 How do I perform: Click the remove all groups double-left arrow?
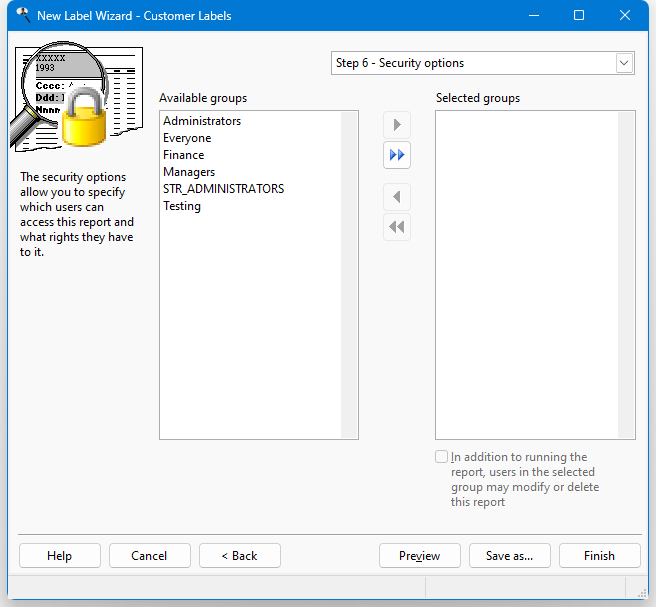click(x=397, y=227)
